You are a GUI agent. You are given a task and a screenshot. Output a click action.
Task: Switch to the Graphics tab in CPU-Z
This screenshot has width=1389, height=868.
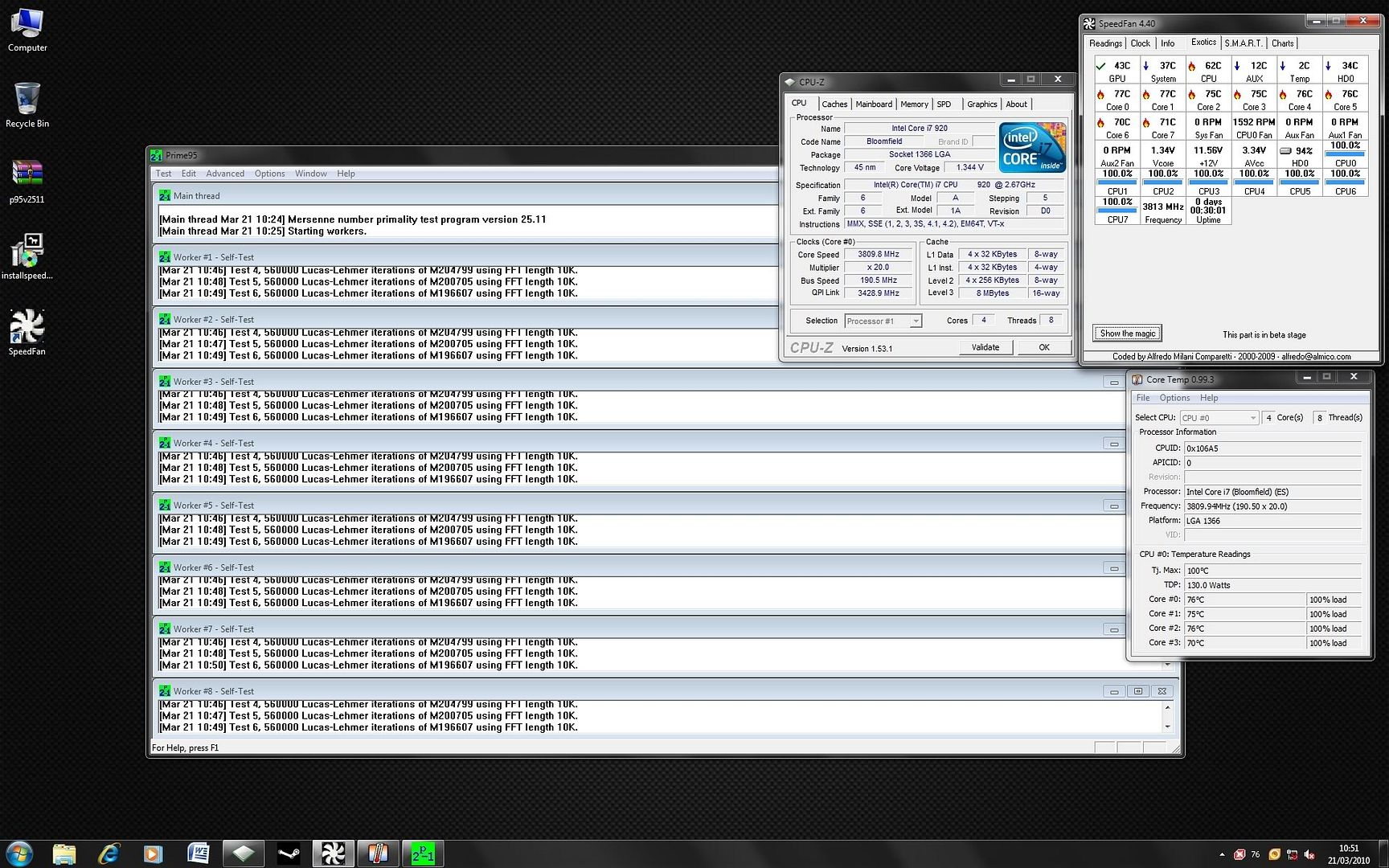(981, 104)
